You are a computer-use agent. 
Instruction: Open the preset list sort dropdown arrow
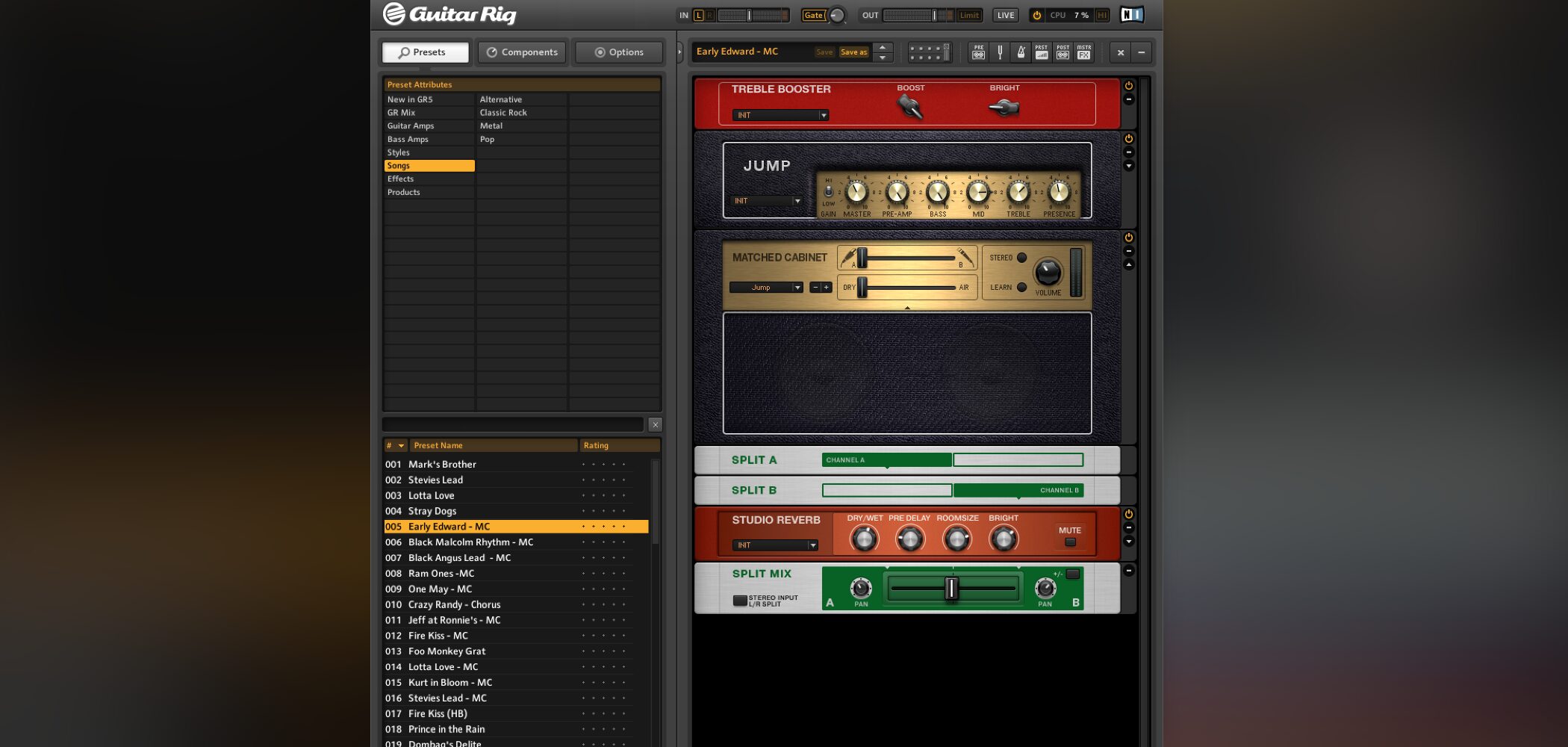401,446
